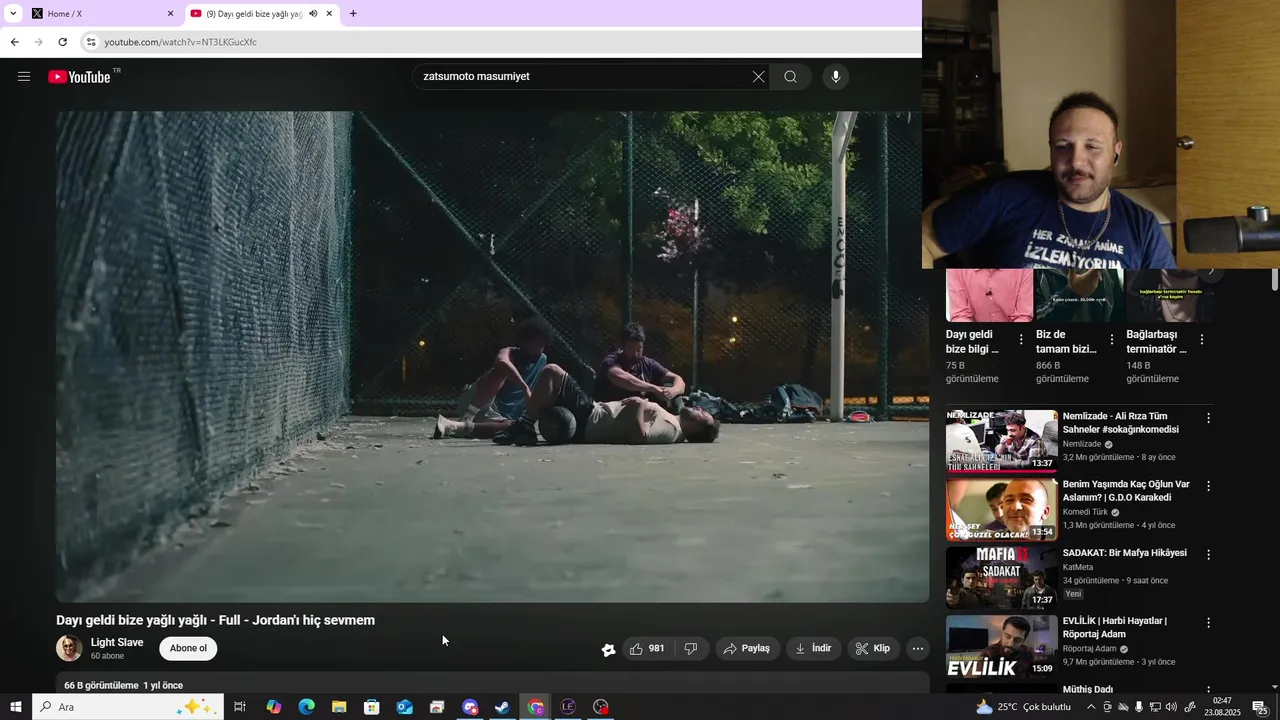Click the Light Slave channel avatar
Viewport: 1280px width, 720px height.
pyautogui.click(x=69, y=648)
